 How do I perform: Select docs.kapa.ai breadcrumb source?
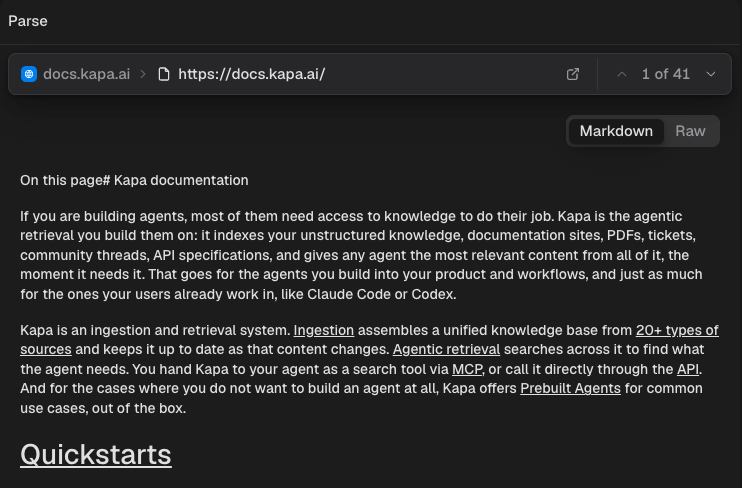[x=86, y=74]
